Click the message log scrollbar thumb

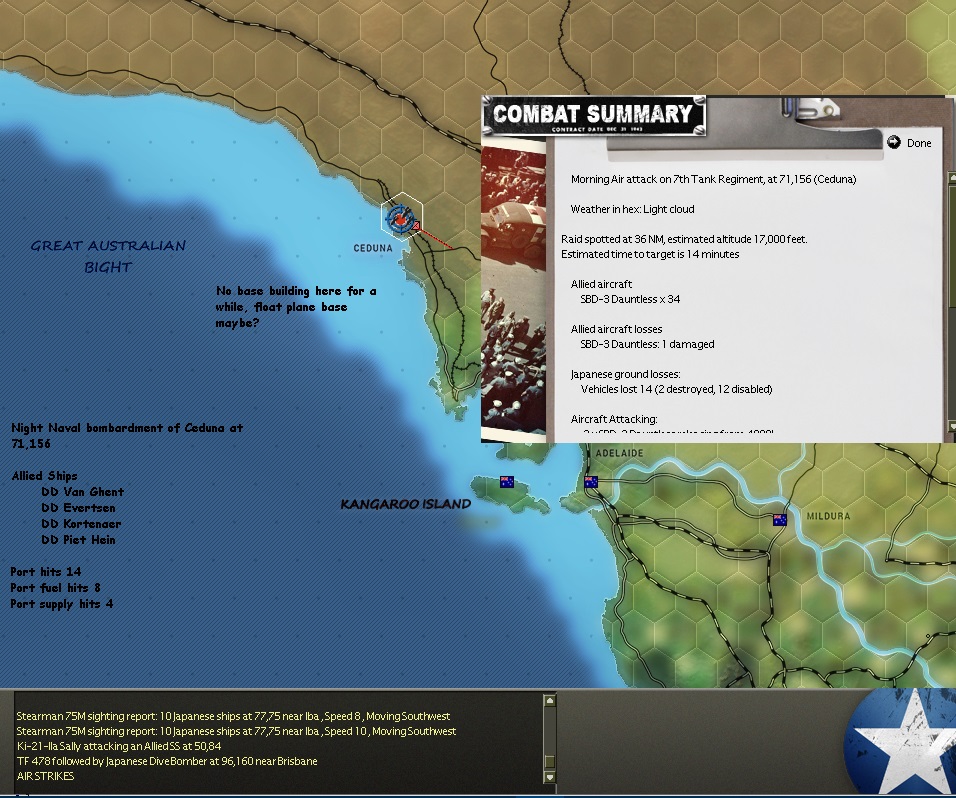point(549,761)
